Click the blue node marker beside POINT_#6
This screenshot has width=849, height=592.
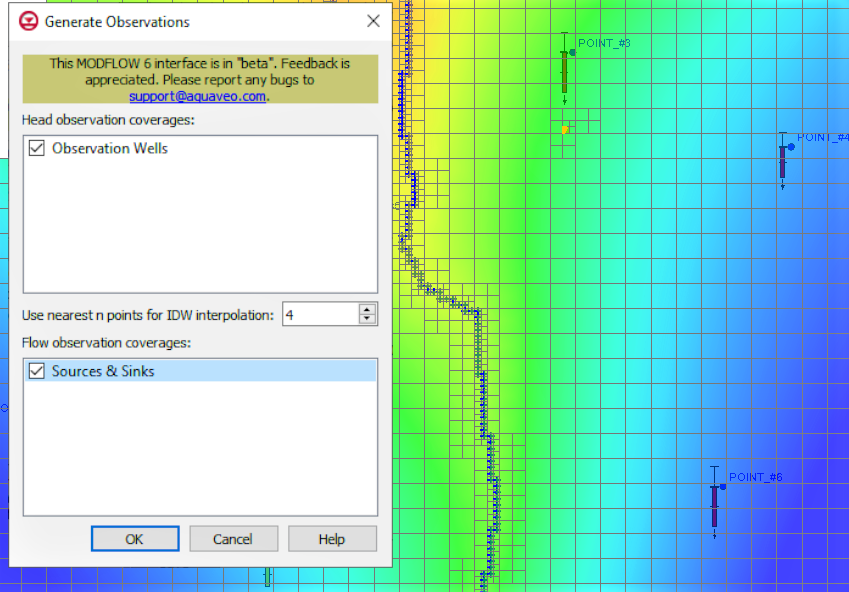coord(724,487)
